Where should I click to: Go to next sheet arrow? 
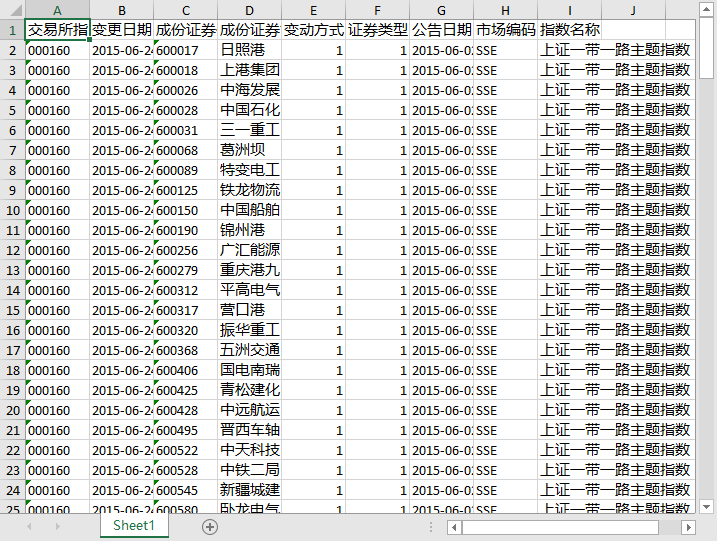tap(58, 527)
